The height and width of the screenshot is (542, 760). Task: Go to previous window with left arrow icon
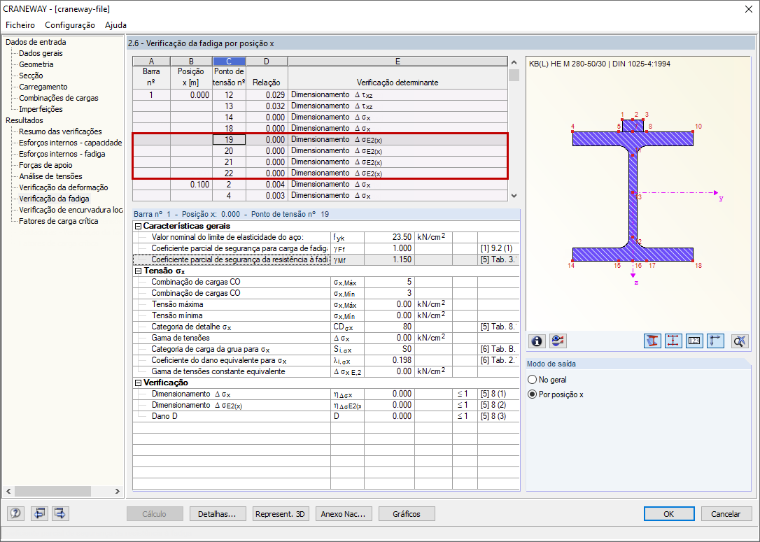pos(39,513)
